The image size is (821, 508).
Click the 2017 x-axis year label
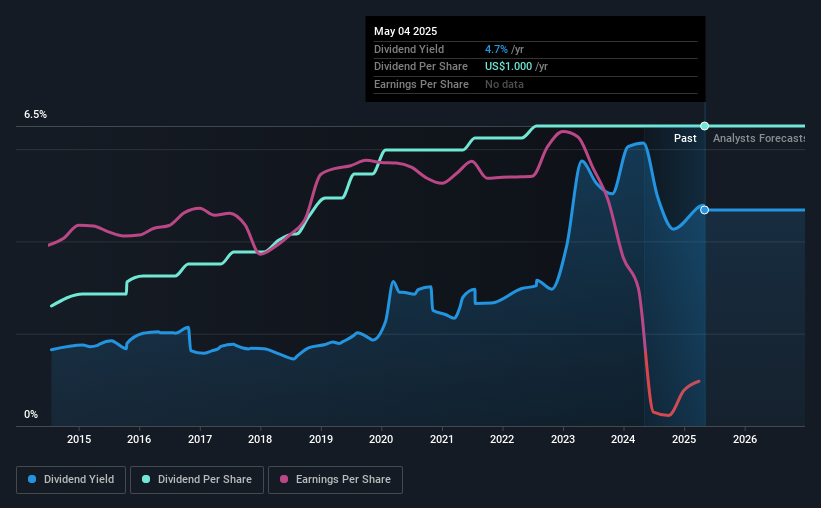click(x=200, y=439)
